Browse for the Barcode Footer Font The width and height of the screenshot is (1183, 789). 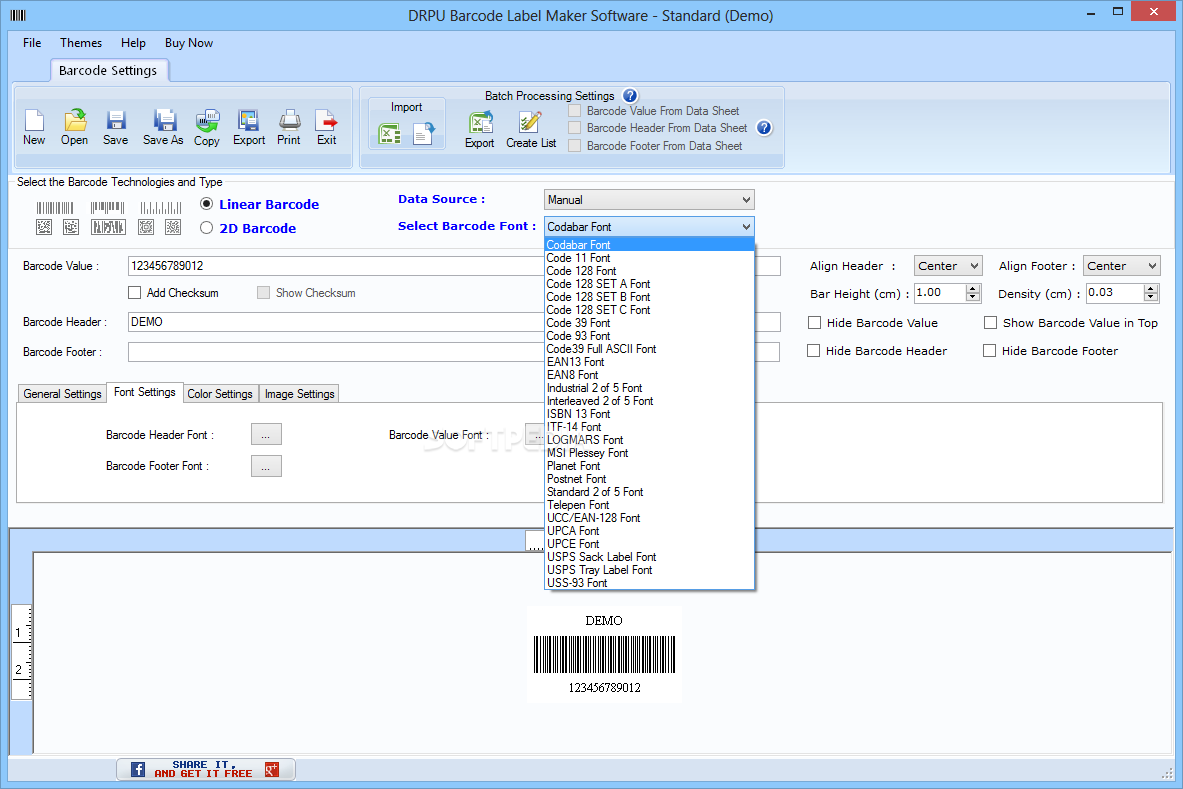(266, 466)
